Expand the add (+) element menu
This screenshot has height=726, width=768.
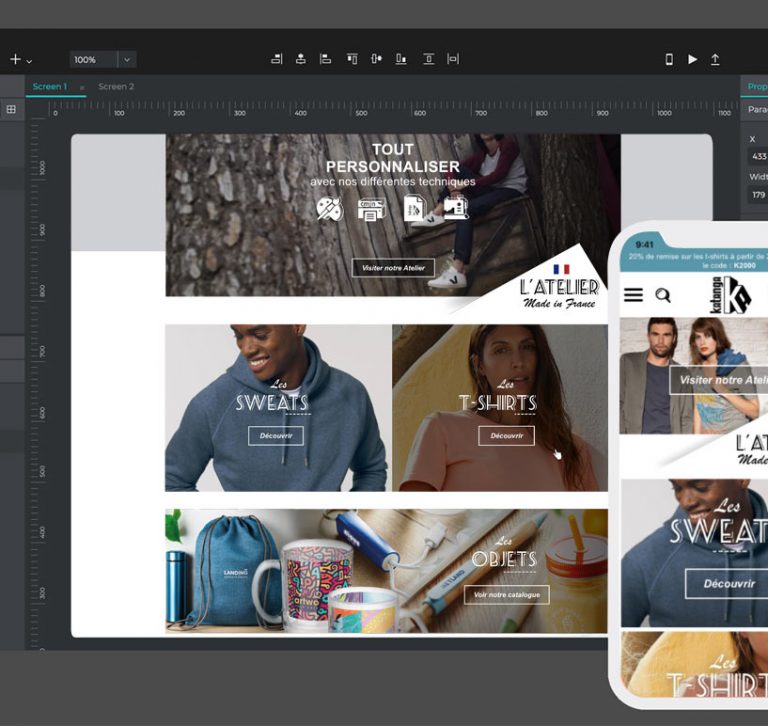point(20,60)
